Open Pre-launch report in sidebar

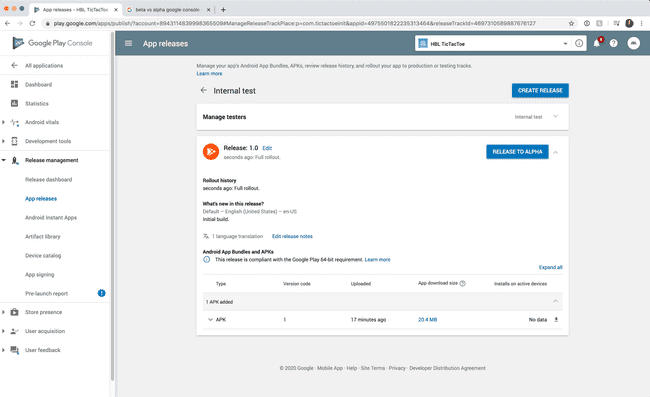click(46, 293)
